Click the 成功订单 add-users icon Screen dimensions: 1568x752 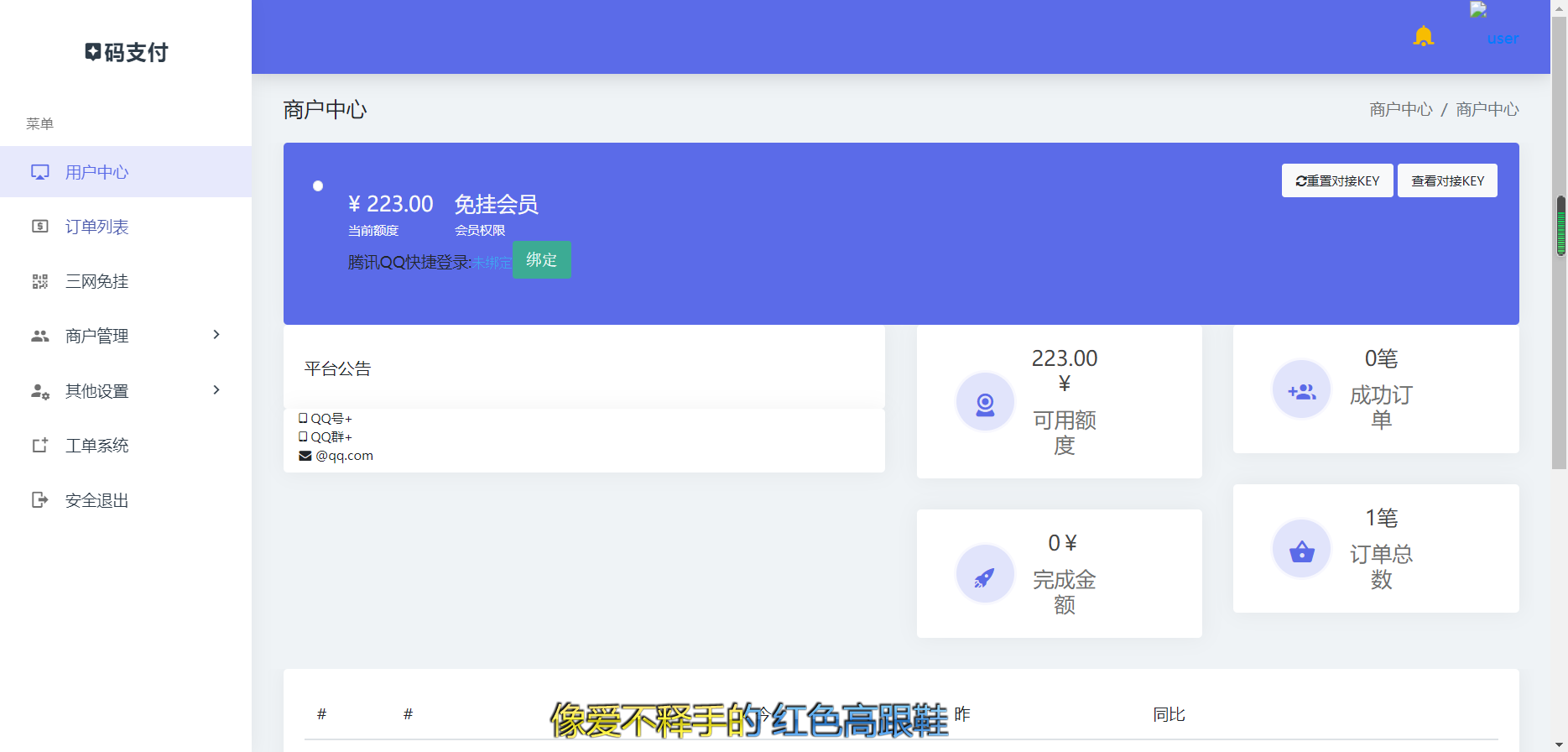(x=1301, y=391)
